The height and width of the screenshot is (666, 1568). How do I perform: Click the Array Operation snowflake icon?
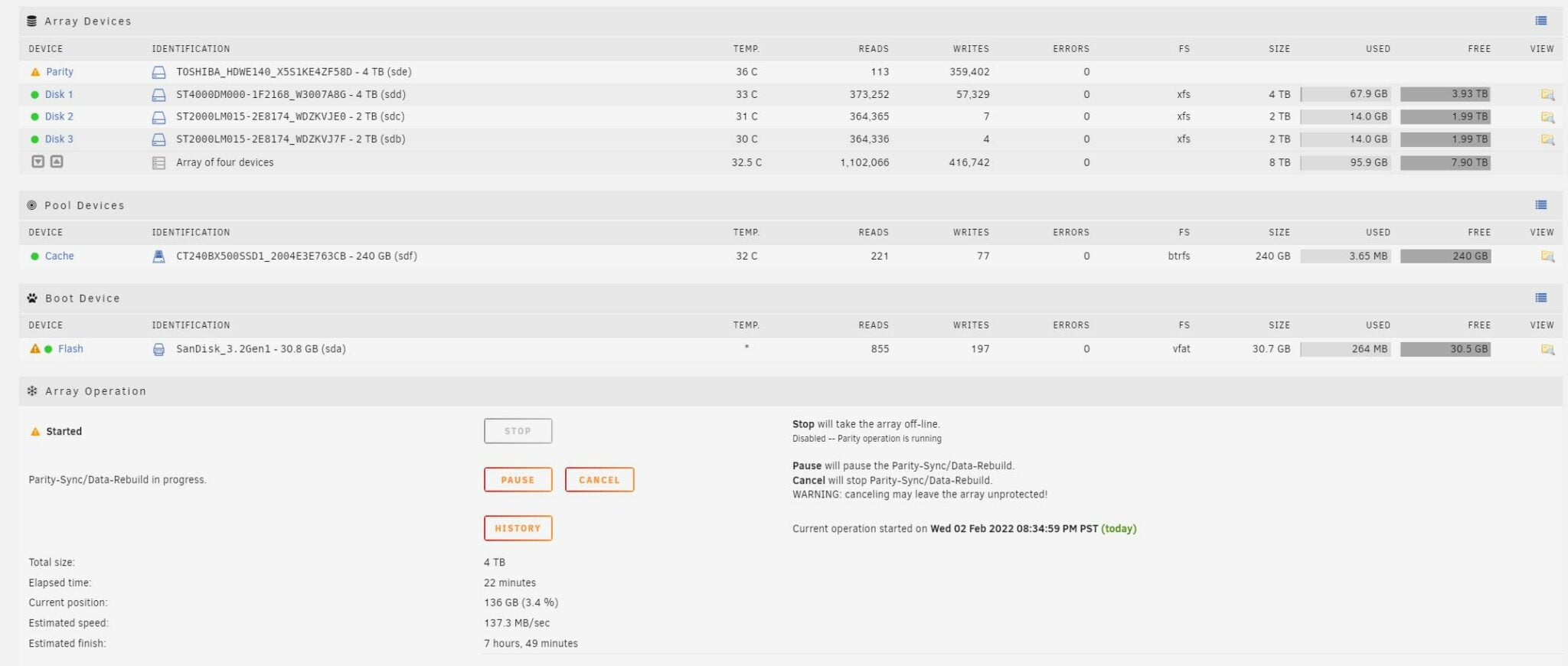[x=32, y=391]
